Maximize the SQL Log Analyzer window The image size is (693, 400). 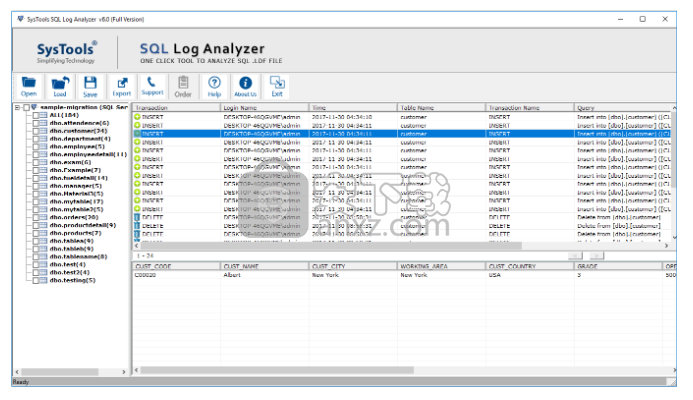pos(643,19)
